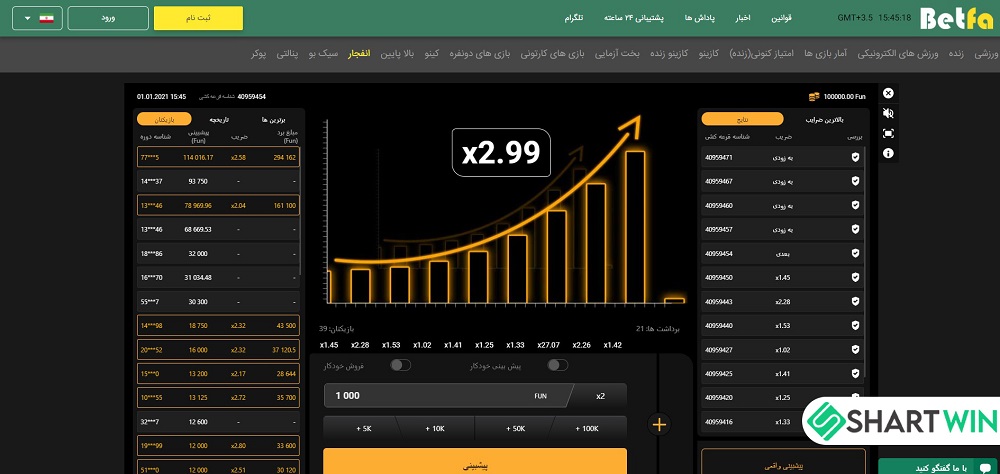Image resolution: width=1000 pixels, height=474 pixels.
Task: Click the orange پیش بینی bet button
Action: [x=475, y=461]
